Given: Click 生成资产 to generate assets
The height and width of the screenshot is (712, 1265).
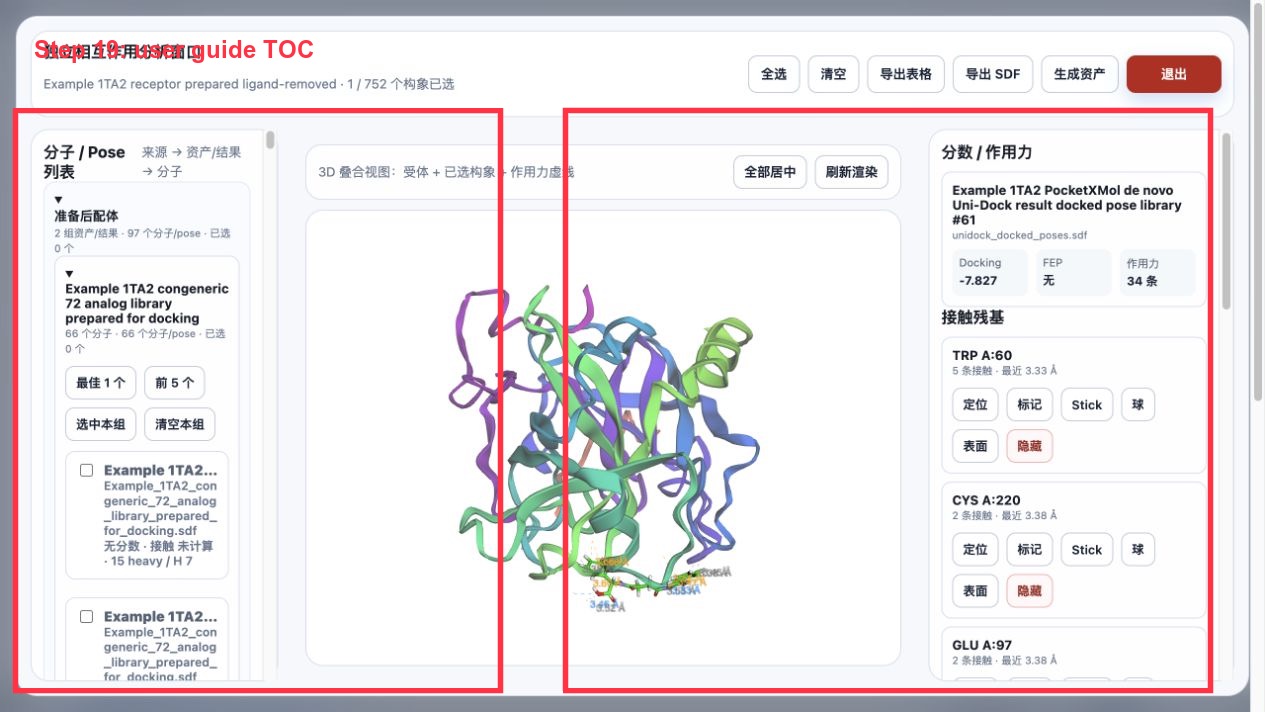Looking at the screenshot, I should [x=1080, y=74].
